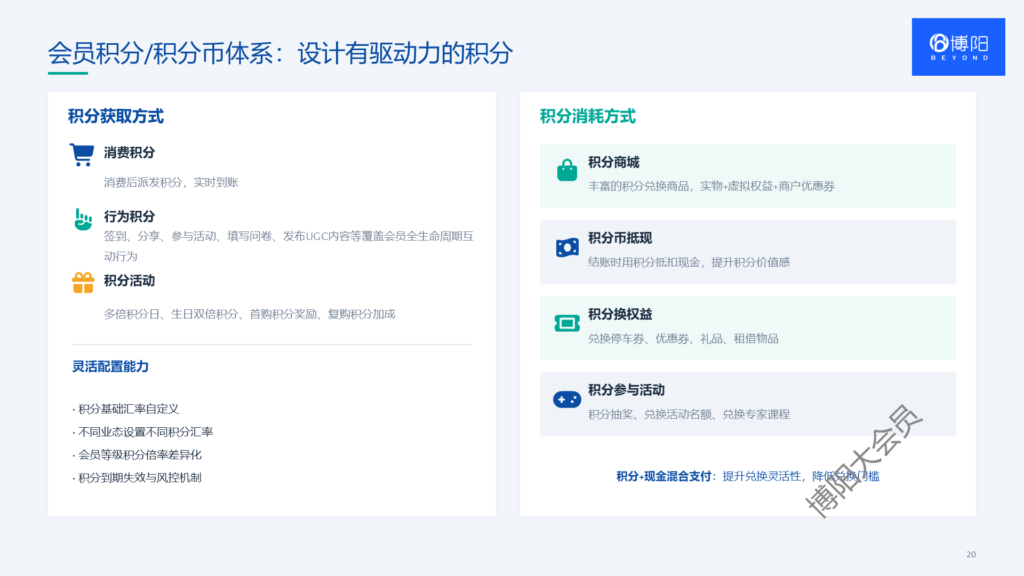
Task: Click the ticket icon for 积分换权益
Action: (567, 323)
